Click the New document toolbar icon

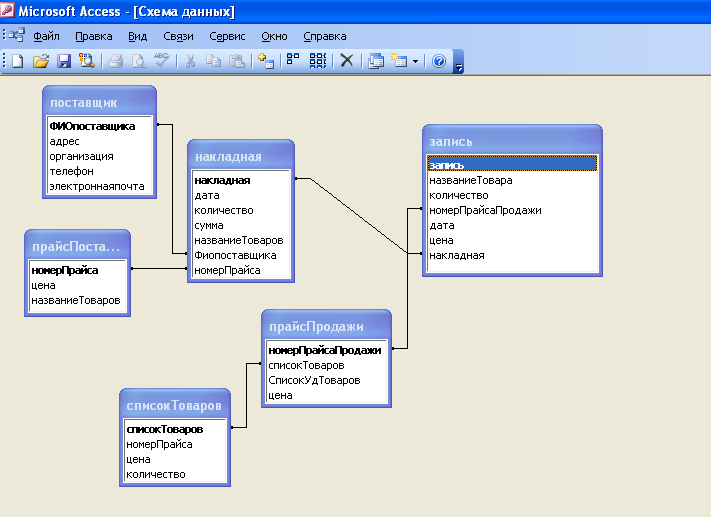(x=17, y=61)
